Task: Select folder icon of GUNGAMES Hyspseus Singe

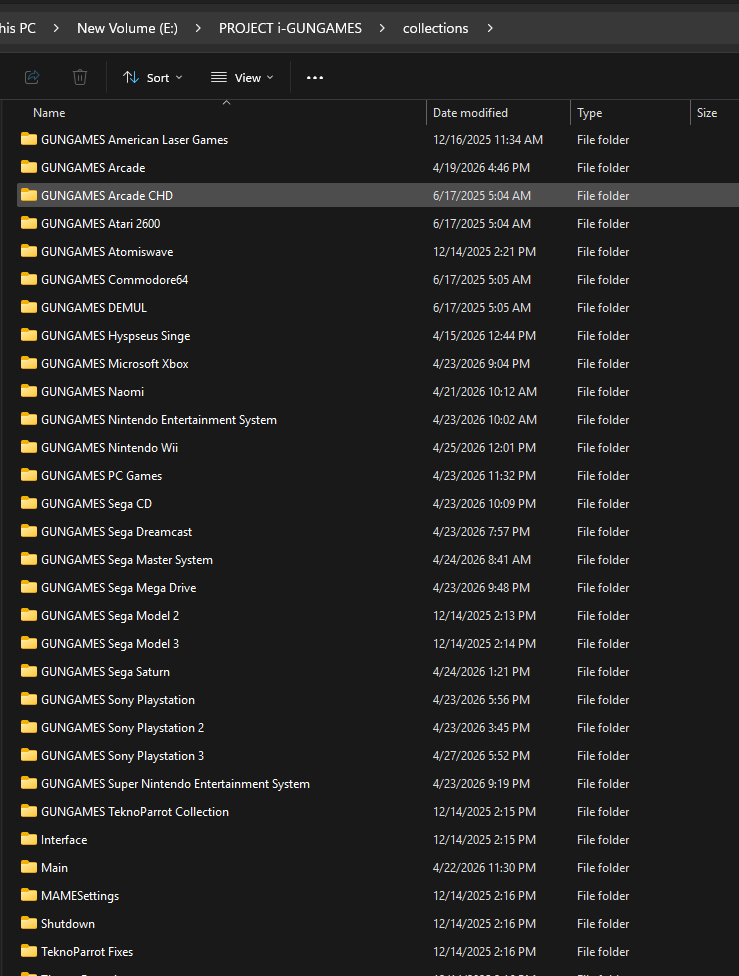Action: 29,335
